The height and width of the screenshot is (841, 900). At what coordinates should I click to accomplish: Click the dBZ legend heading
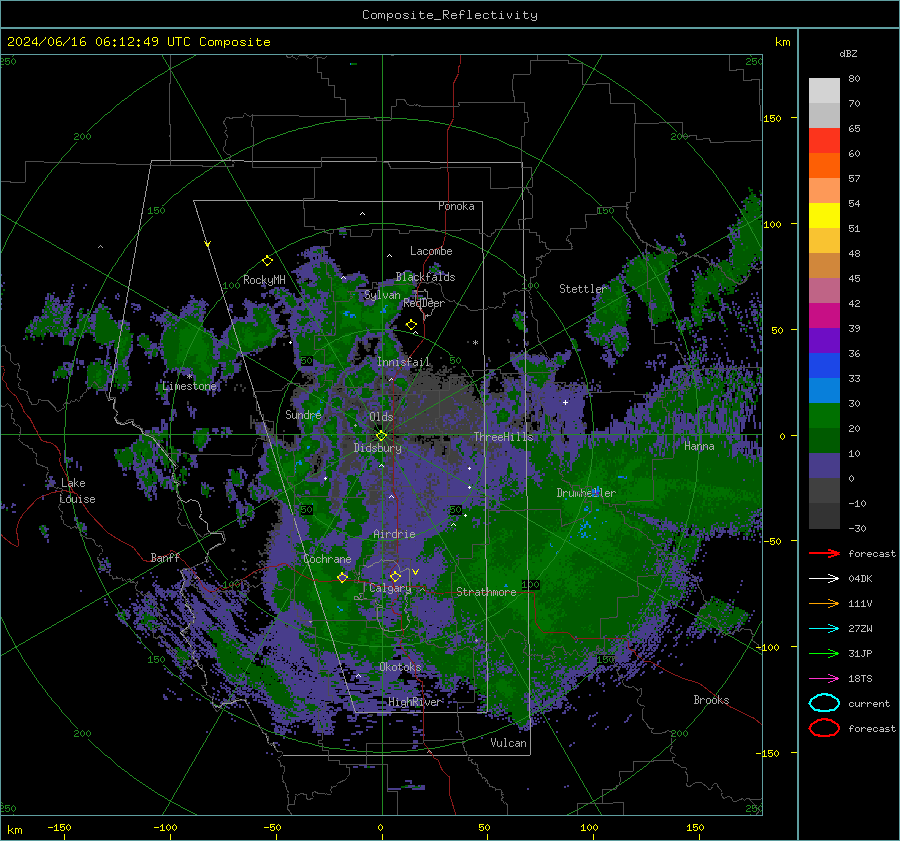pyautogui.click(x=848, y=53)
